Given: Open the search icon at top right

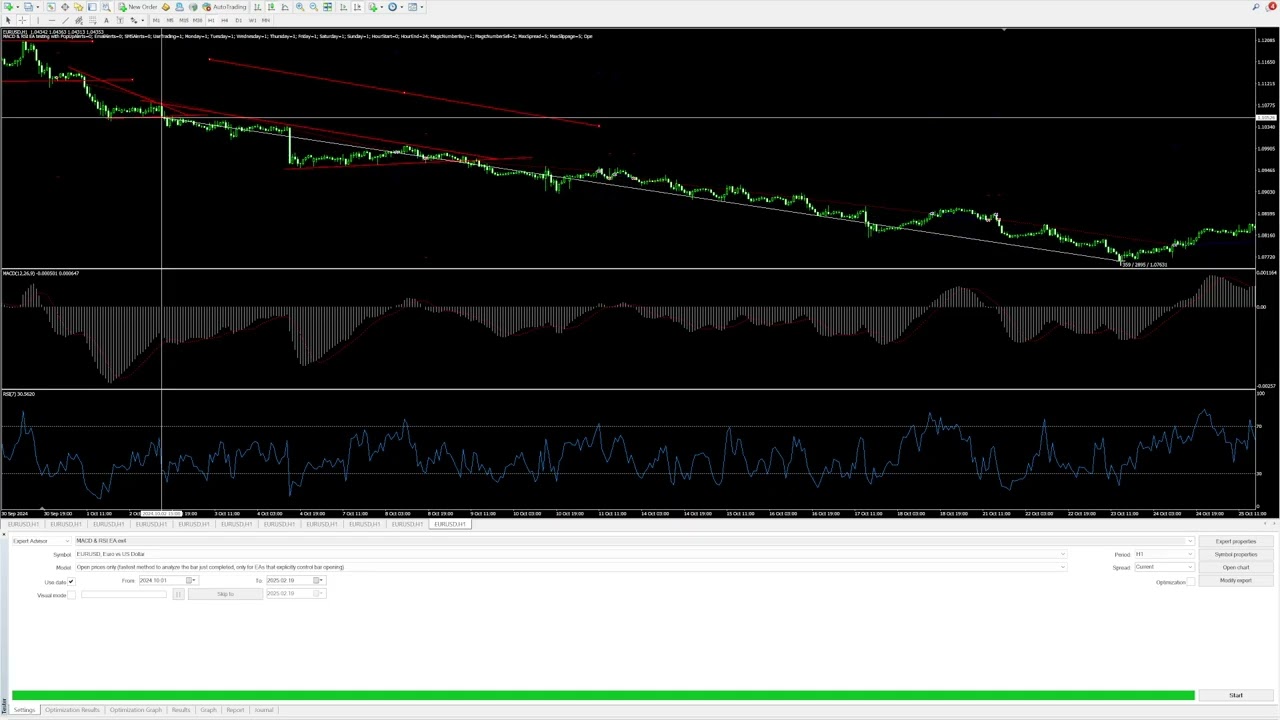Looking at the screenshot, I should [x=1256, y=7].
